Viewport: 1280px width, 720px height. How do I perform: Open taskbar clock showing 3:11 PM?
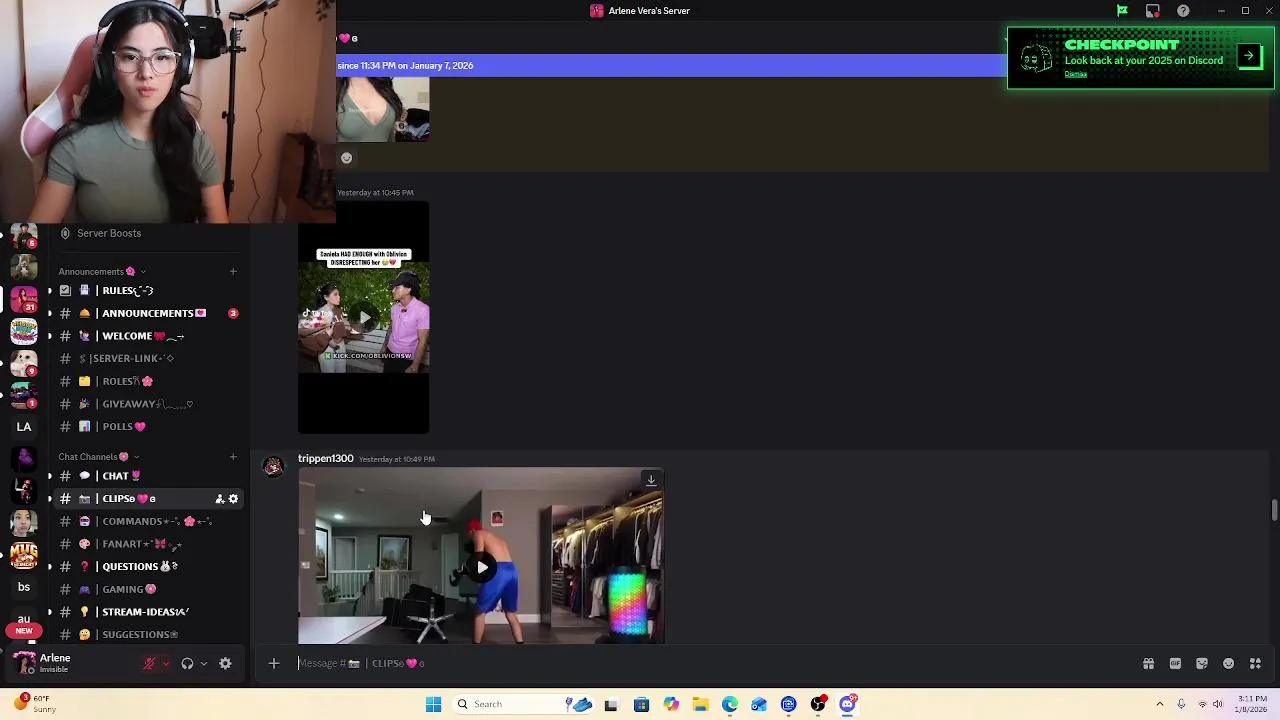click(x=1252, y=704)
